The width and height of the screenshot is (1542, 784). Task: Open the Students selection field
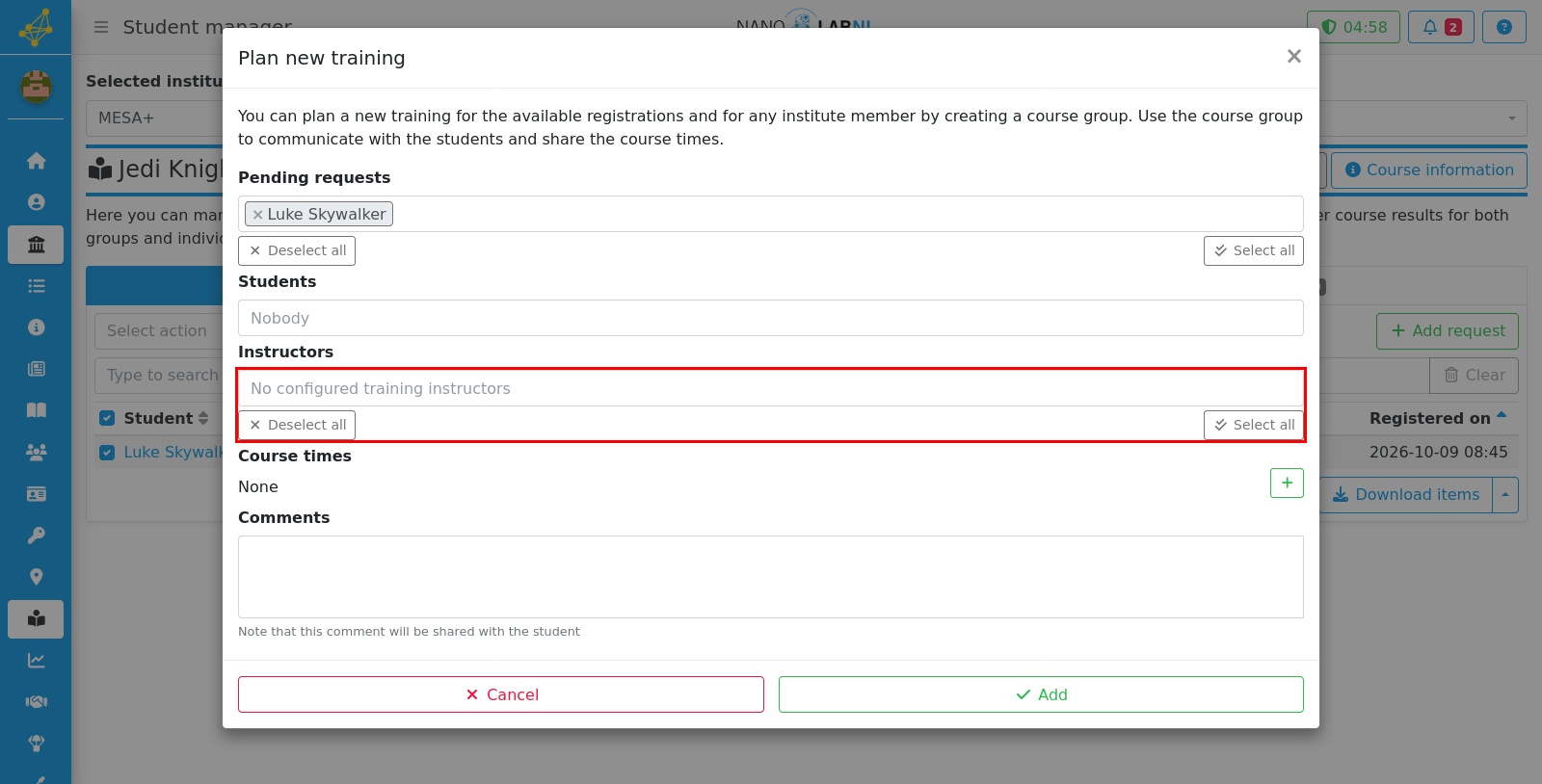tap(771, 318)
